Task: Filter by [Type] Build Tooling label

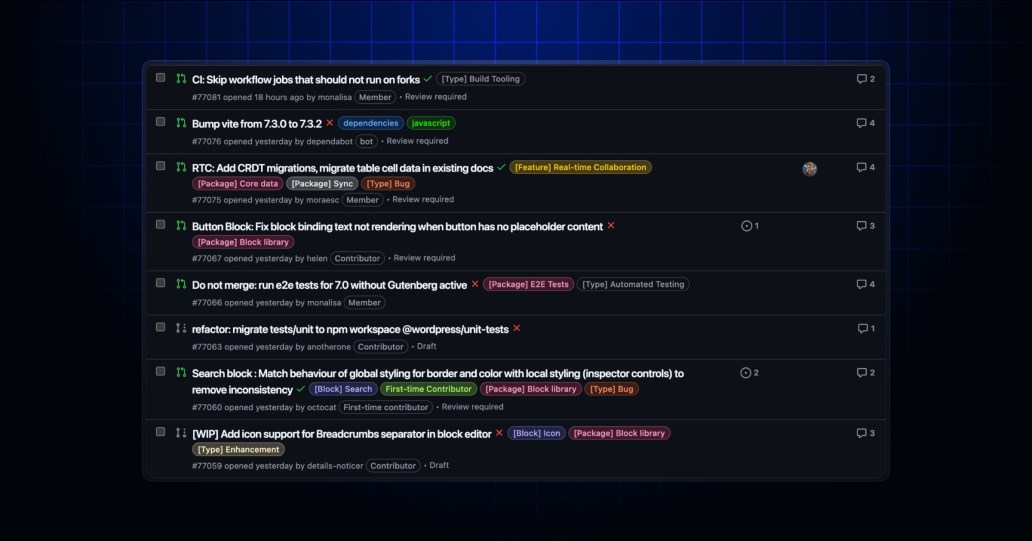Action: coord(480,79)
